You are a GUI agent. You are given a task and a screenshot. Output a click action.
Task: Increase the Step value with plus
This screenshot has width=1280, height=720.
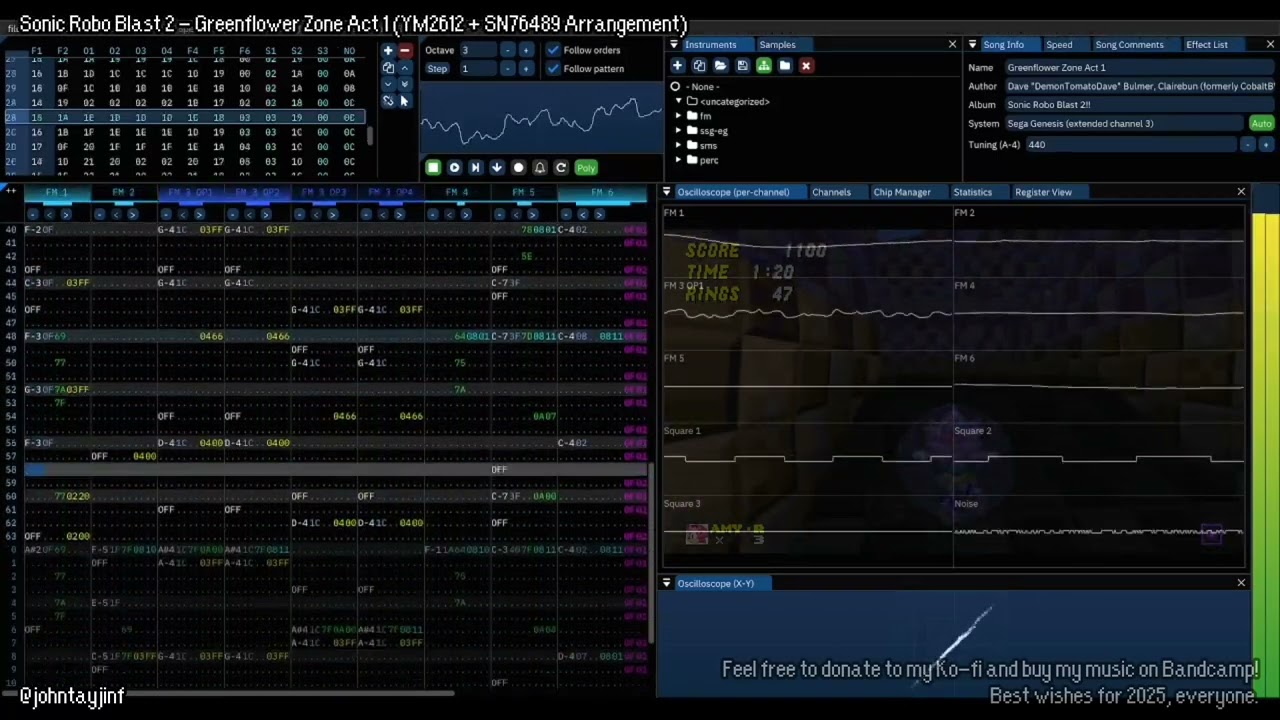[526, 69]
